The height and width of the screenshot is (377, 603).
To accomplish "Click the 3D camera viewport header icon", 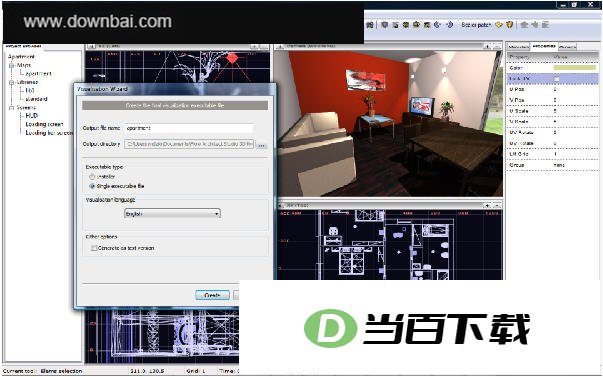I will [280, 46].
